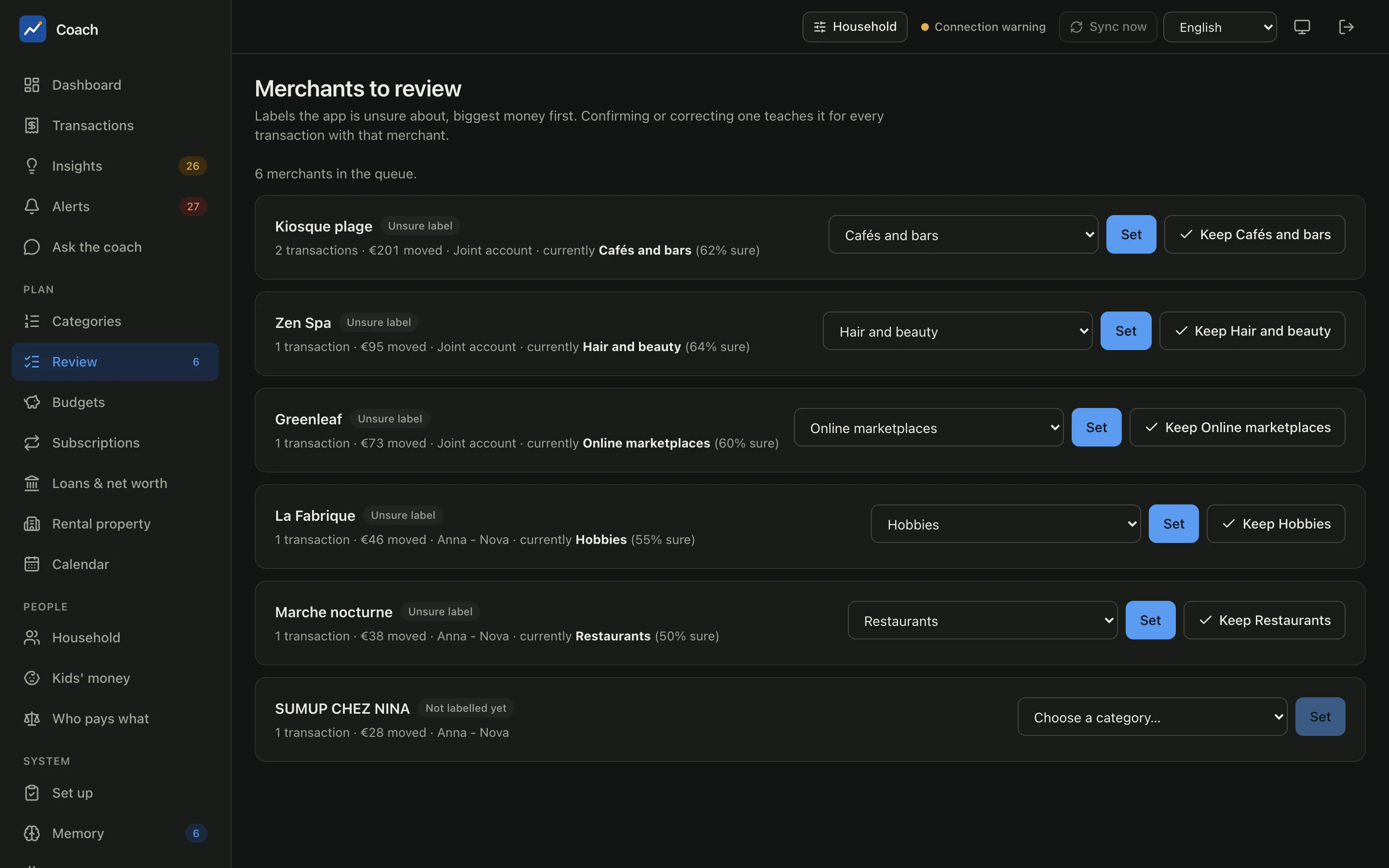Click the Not labelled yet badge

click(465, 708)
